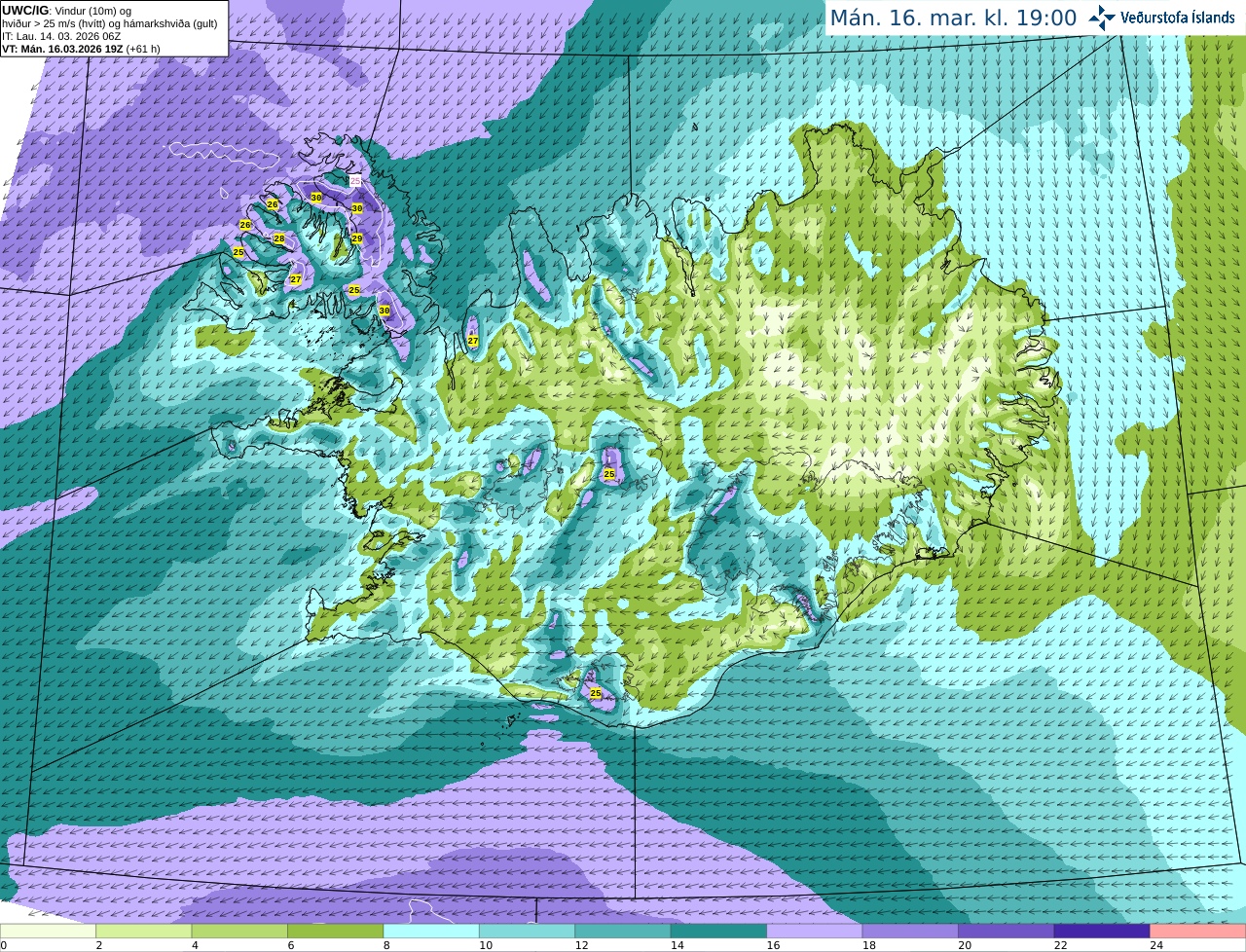Select the 22–24 m/s dark indigo legend swatch
The image size is (1246, 952).
point(1102,931)
